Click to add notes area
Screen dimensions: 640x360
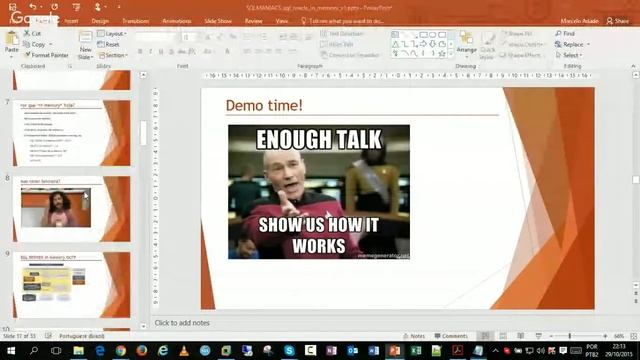[182, 323]
